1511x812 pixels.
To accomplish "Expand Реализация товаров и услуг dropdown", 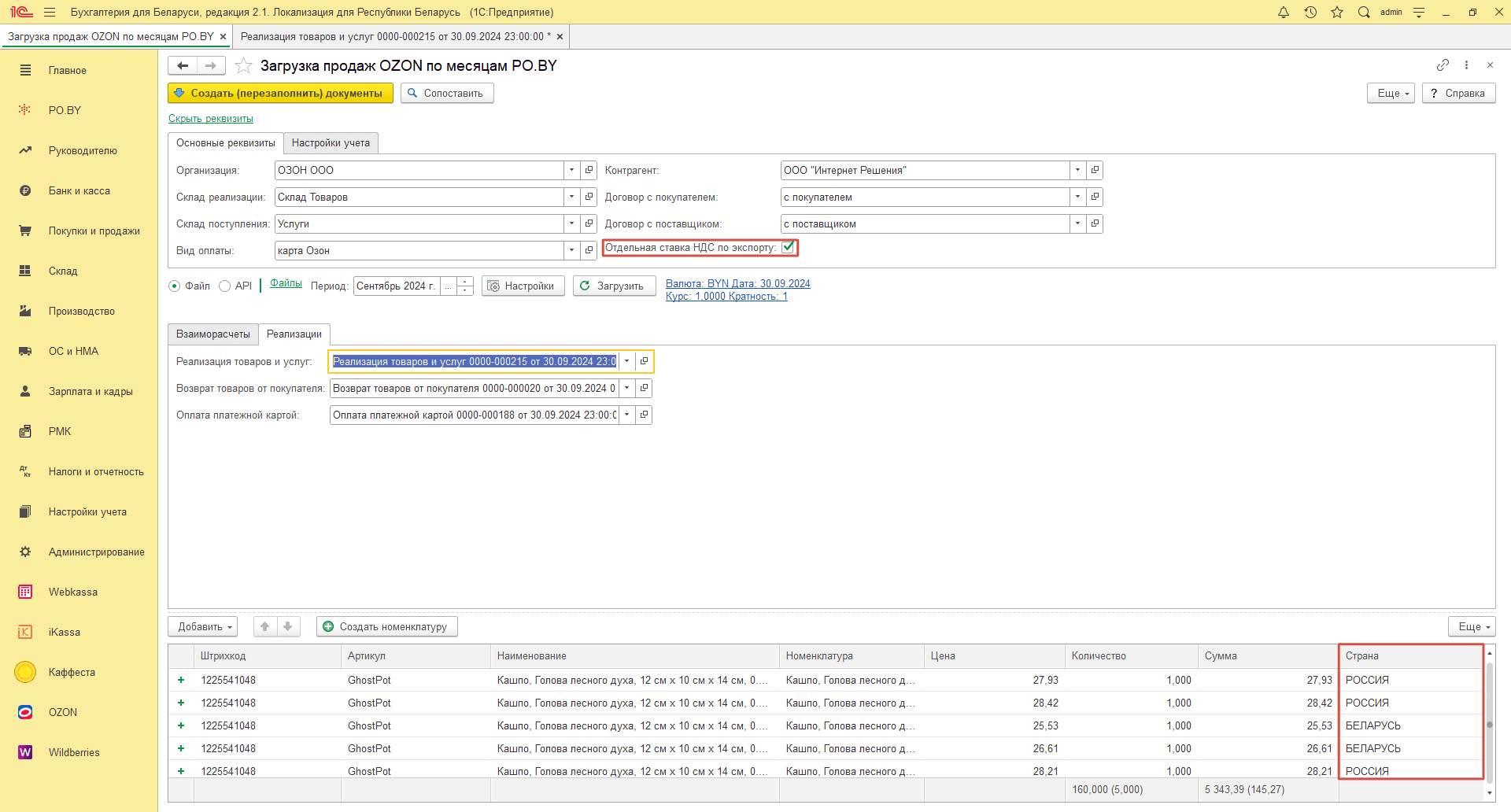I will pyautogui.click(x=627, y=361).
